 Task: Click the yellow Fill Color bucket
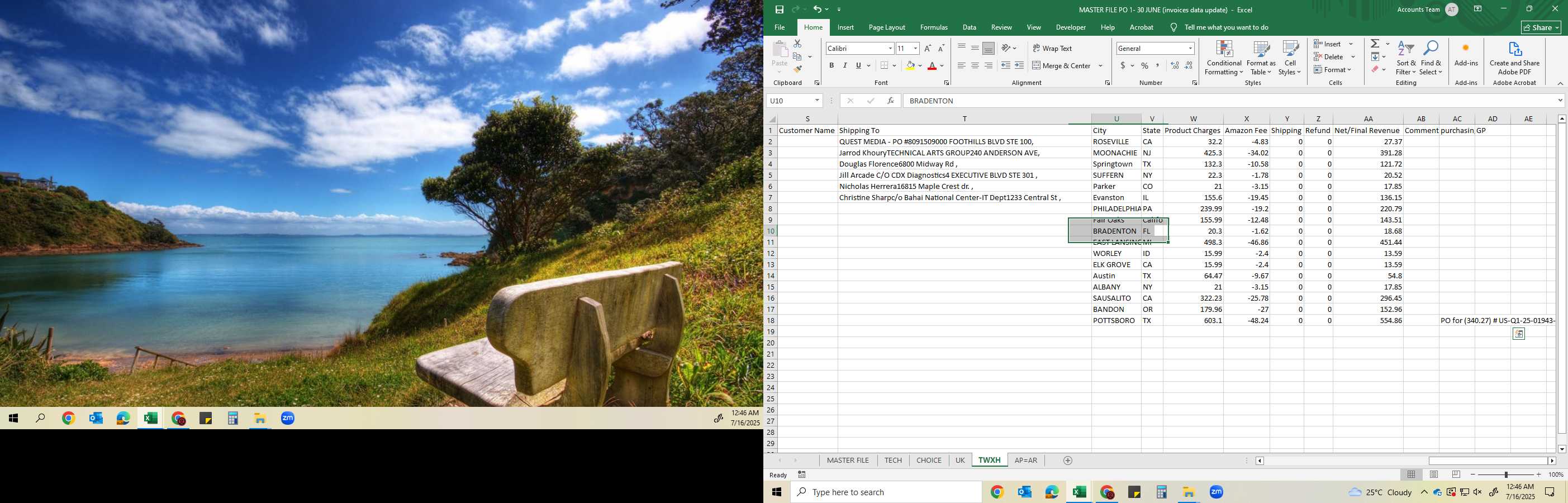[911, 65]
